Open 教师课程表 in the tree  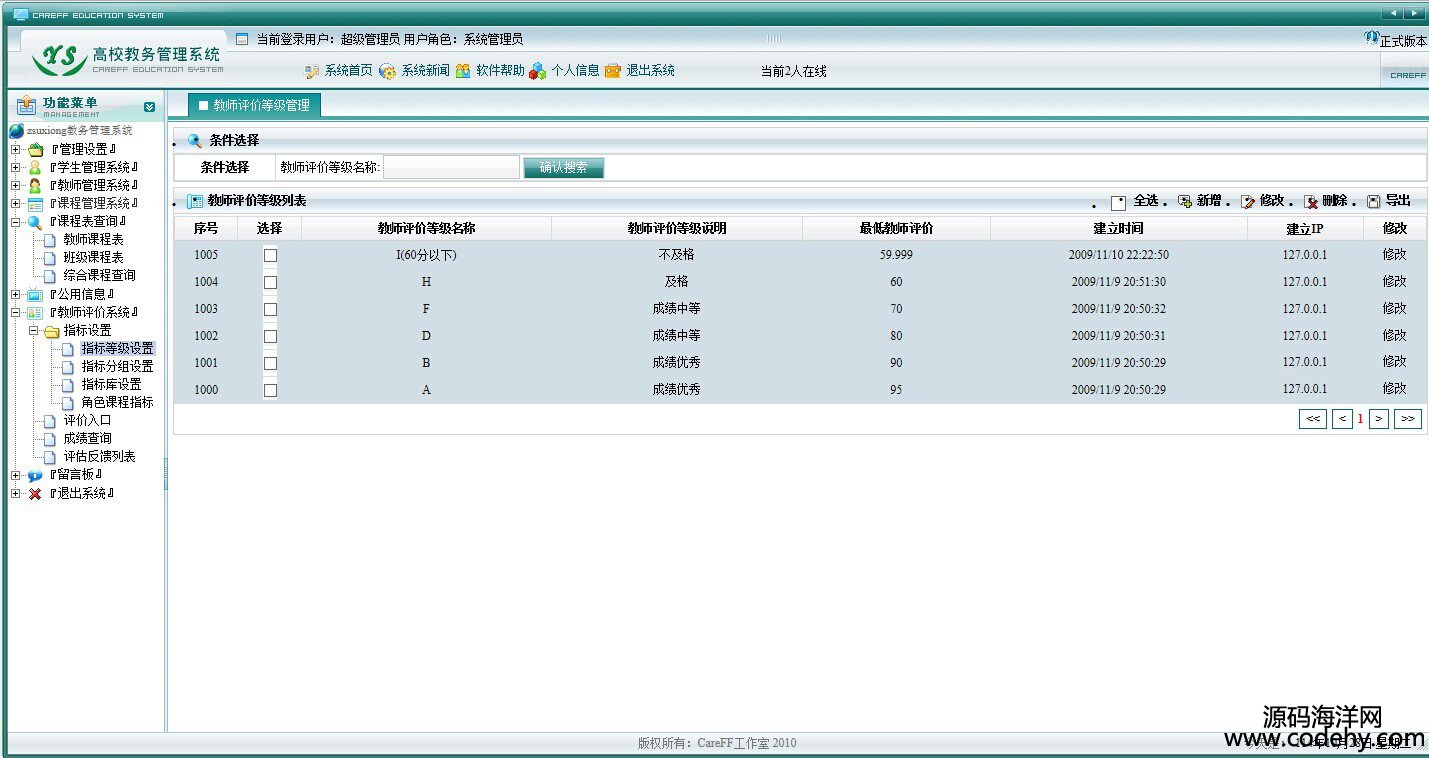[93, 240]
